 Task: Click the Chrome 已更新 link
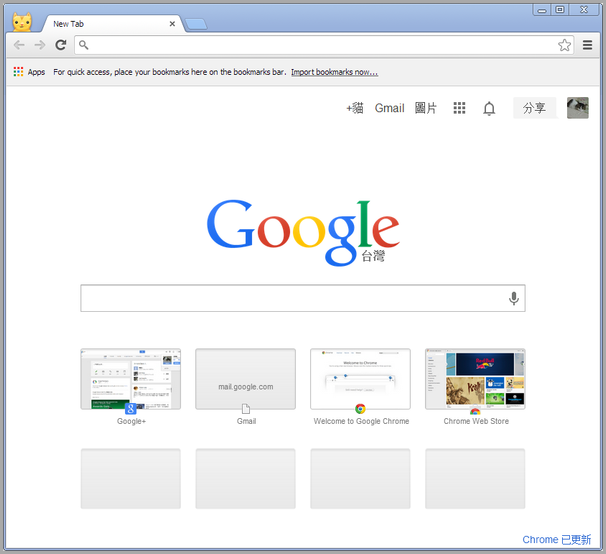[557, 539]
